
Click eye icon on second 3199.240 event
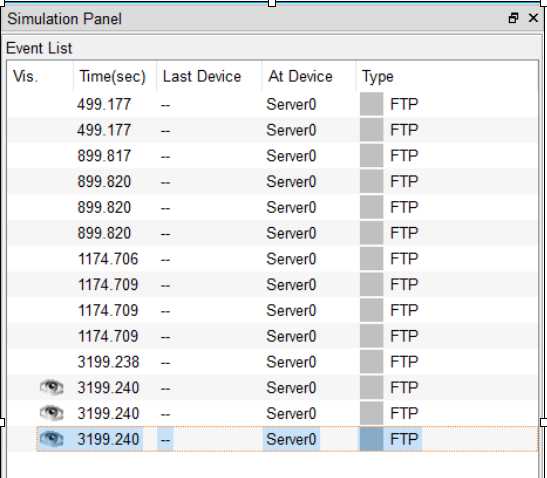[x=52, y=413]
